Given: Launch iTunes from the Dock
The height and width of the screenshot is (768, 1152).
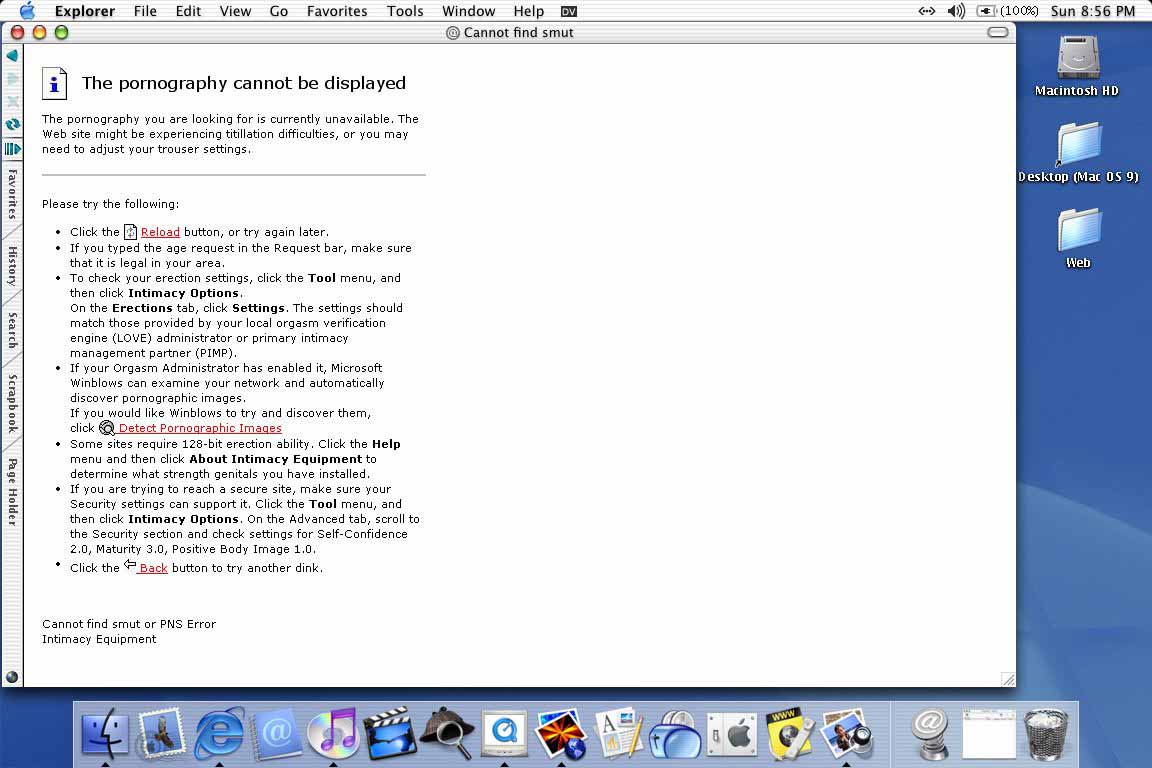Looking at the screenshot, I should (333, 733).
